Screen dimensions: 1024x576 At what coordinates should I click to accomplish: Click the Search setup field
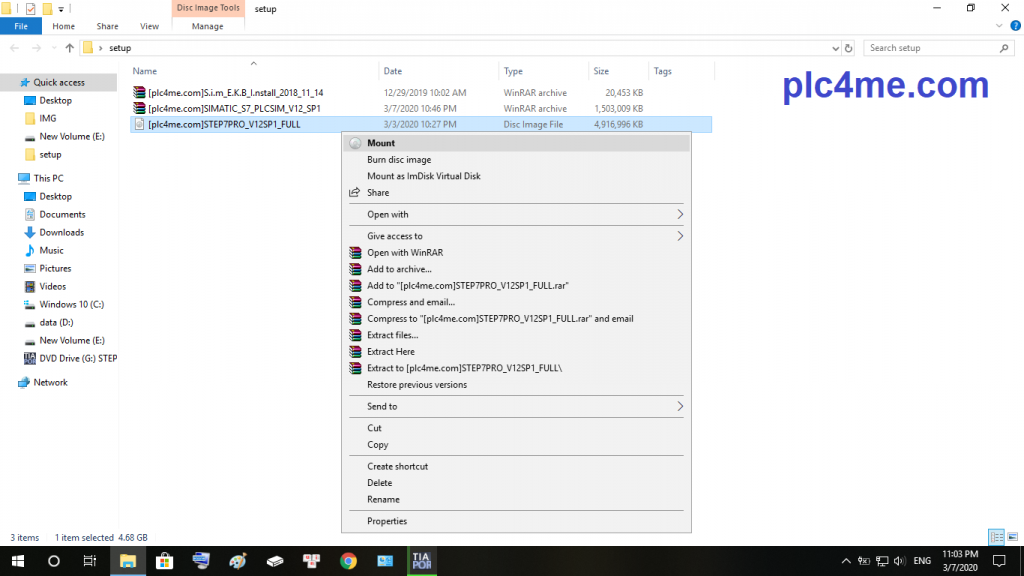tap(939, 48)
